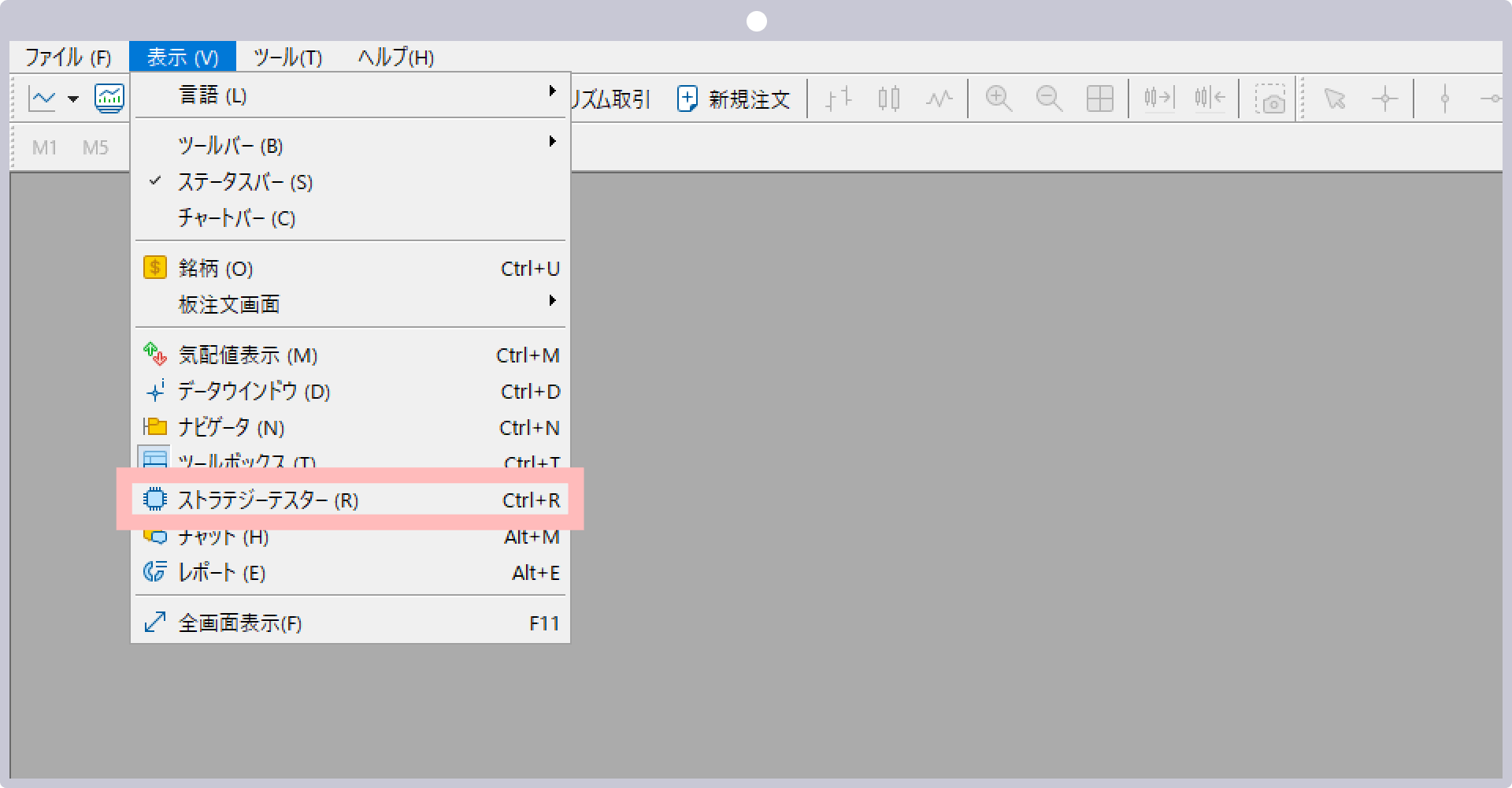The image size is (1512, 788).
Task: Click the screenshot camera icon
Action: (1270, 100)
